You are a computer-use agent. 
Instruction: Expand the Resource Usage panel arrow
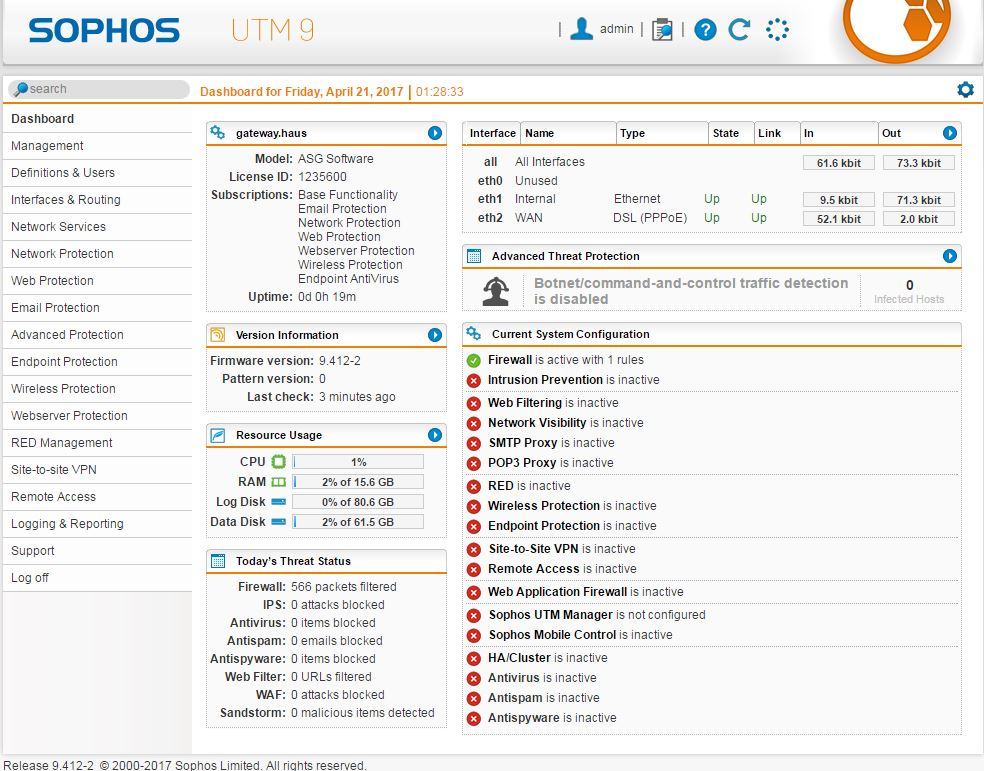(435, 435)
